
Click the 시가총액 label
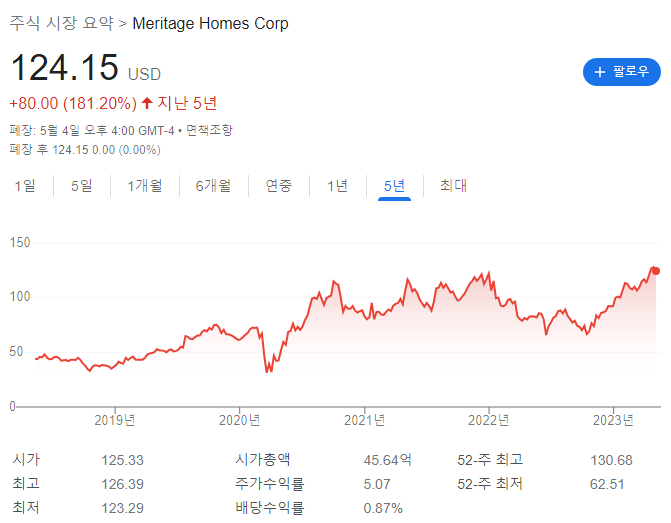point(263,460)
